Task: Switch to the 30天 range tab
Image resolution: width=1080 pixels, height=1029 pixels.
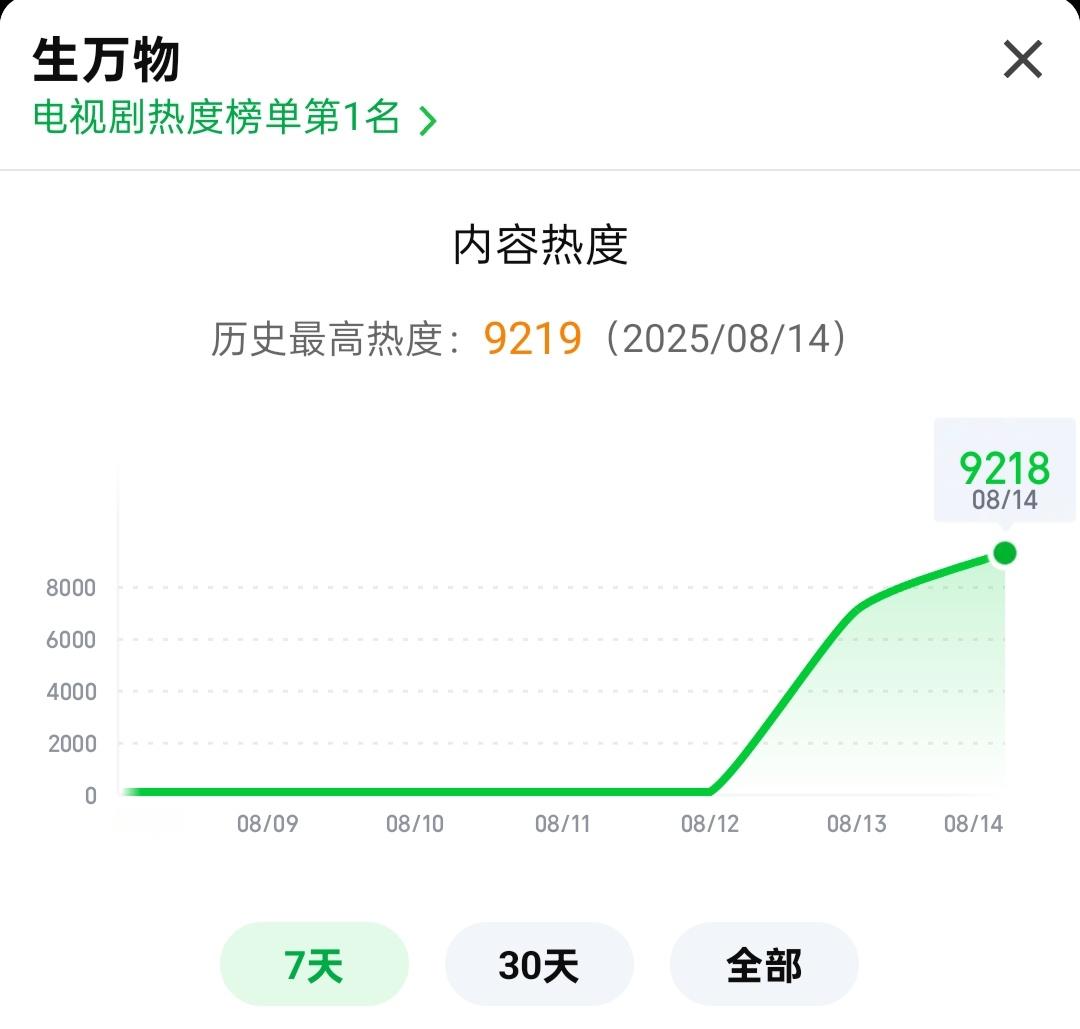Action: (x=539, y=964)
